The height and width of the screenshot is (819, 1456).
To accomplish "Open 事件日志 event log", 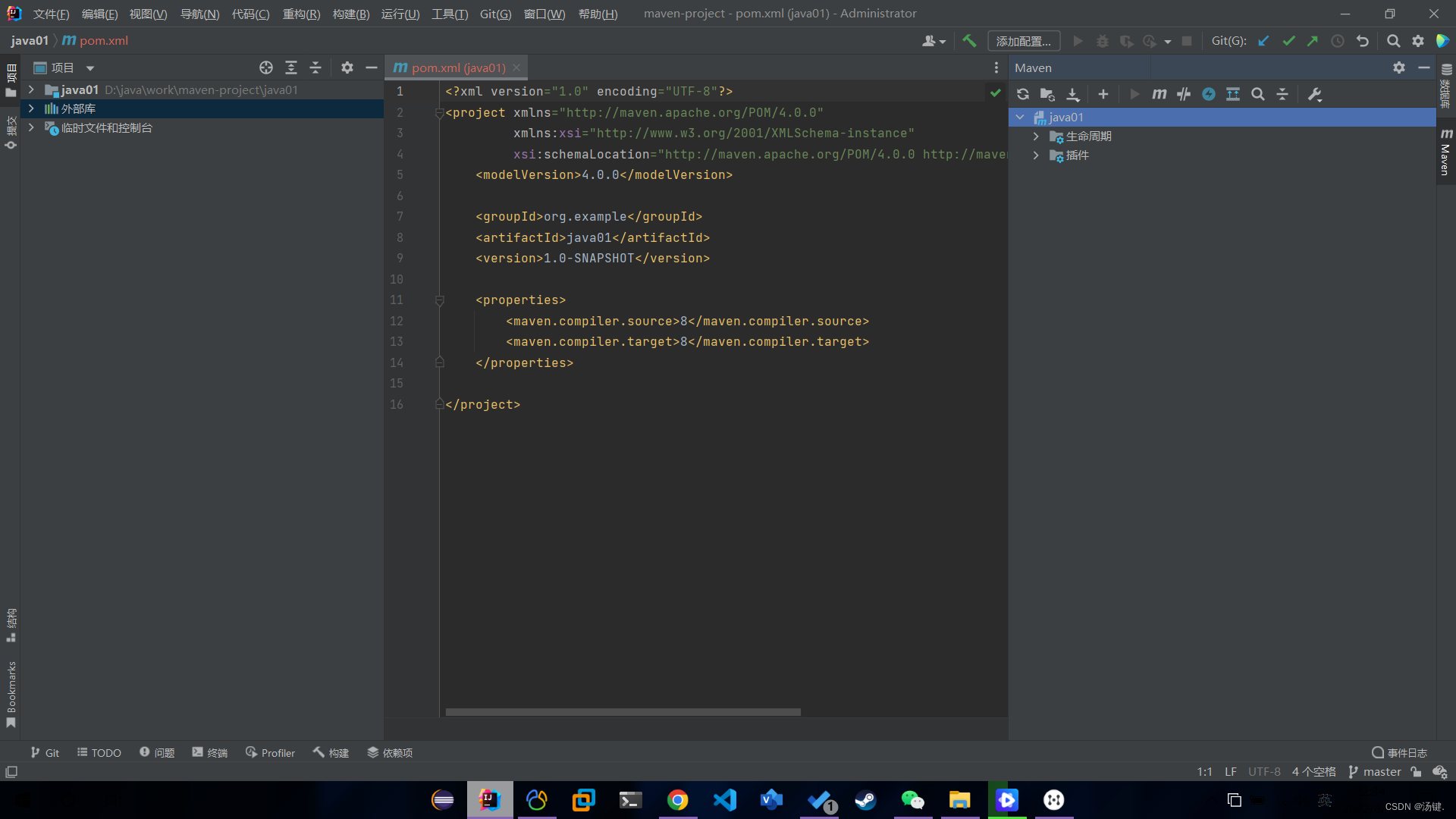I will click(x=1399, y=752).
